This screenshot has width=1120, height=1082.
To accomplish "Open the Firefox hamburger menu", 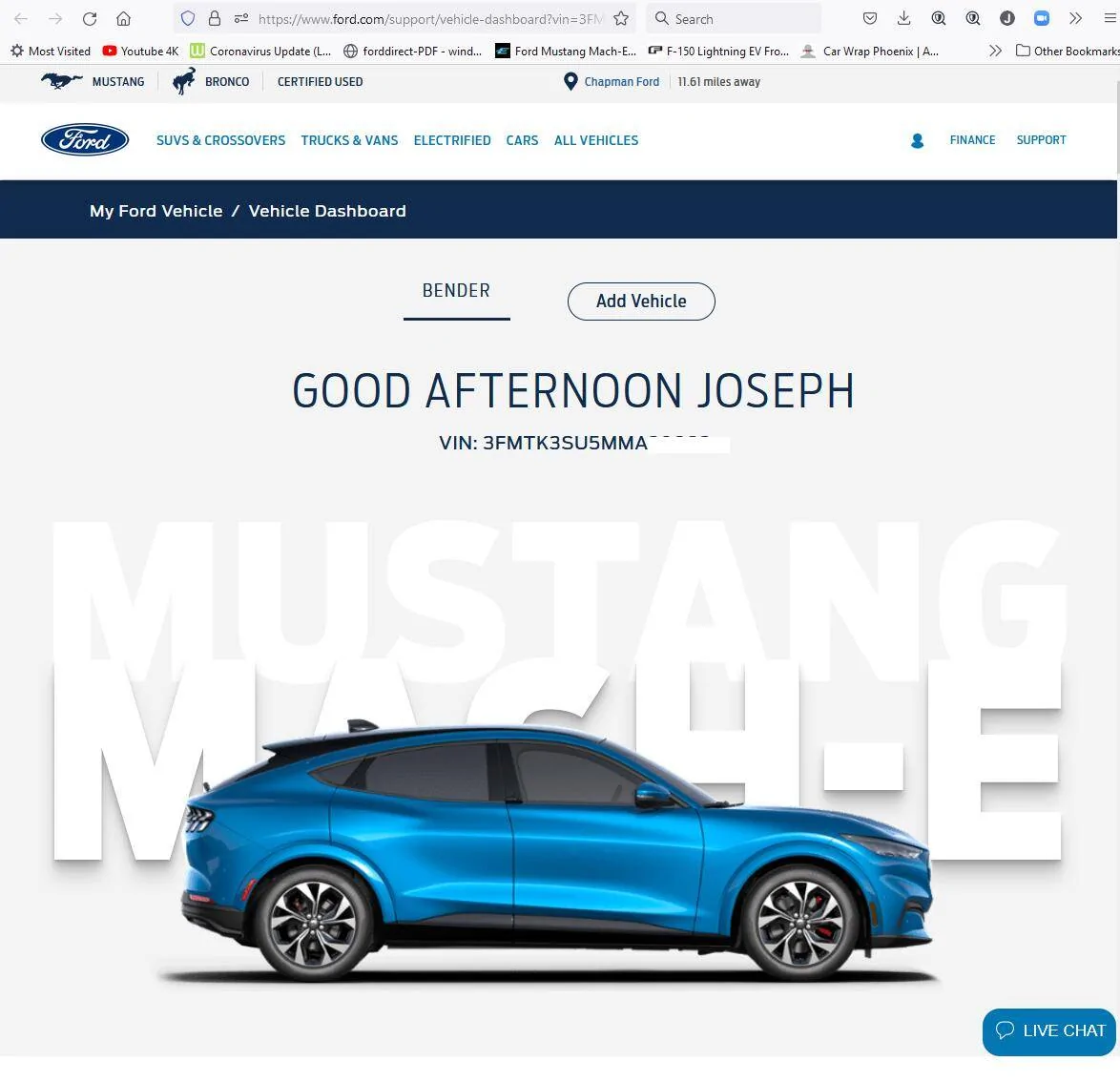I will click(1110, 18).
